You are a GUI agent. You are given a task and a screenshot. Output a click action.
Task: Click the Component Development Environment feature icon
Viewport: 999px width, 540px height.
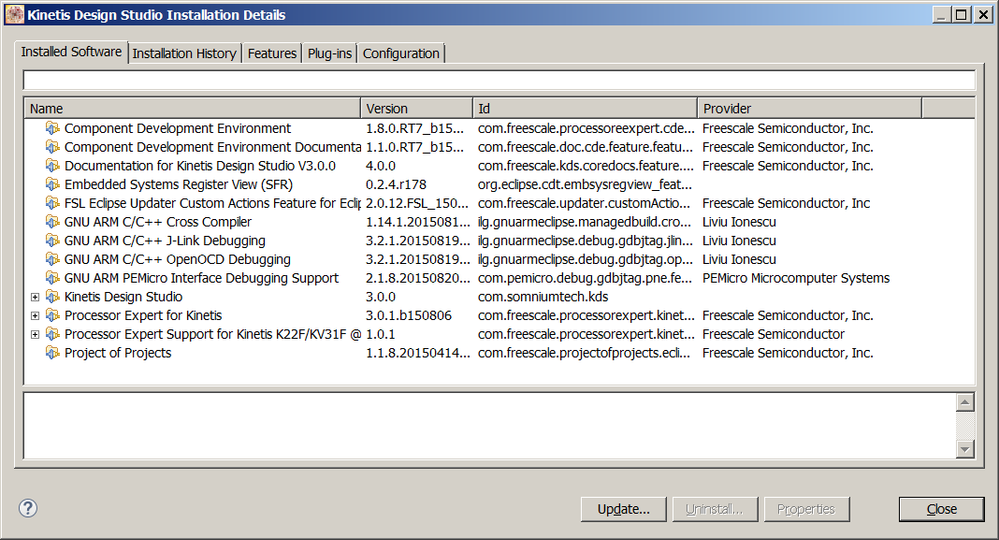[52, 129]
